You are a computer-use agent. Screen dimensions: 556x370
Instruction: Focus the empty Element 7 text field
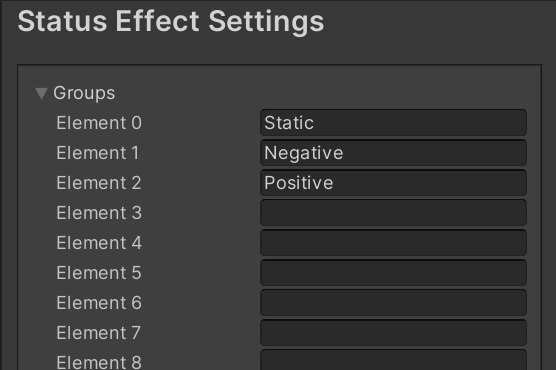pos(393,333)
